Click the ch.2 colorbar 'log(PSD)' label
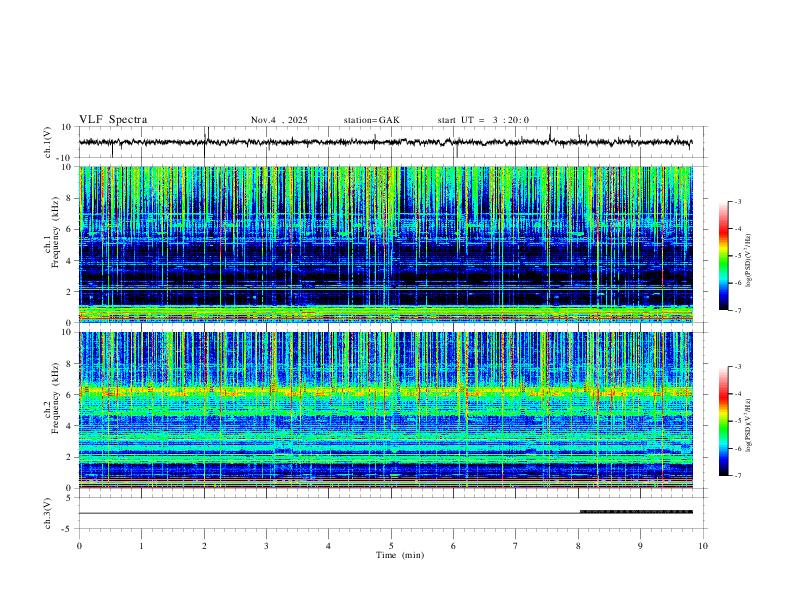This screenshot has height=612, width=792. (749, 425)
